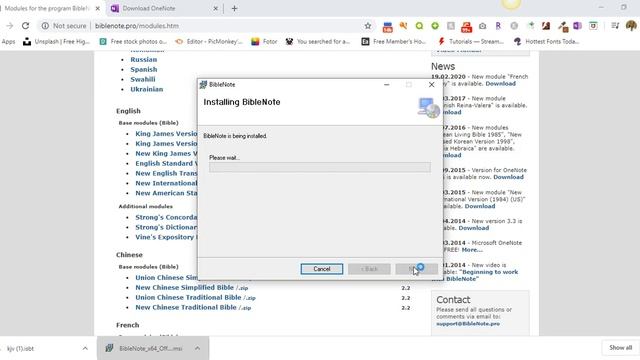Open the OneNote clipper extension icon
Screen dimensions: 640x360
coord(577,26)
